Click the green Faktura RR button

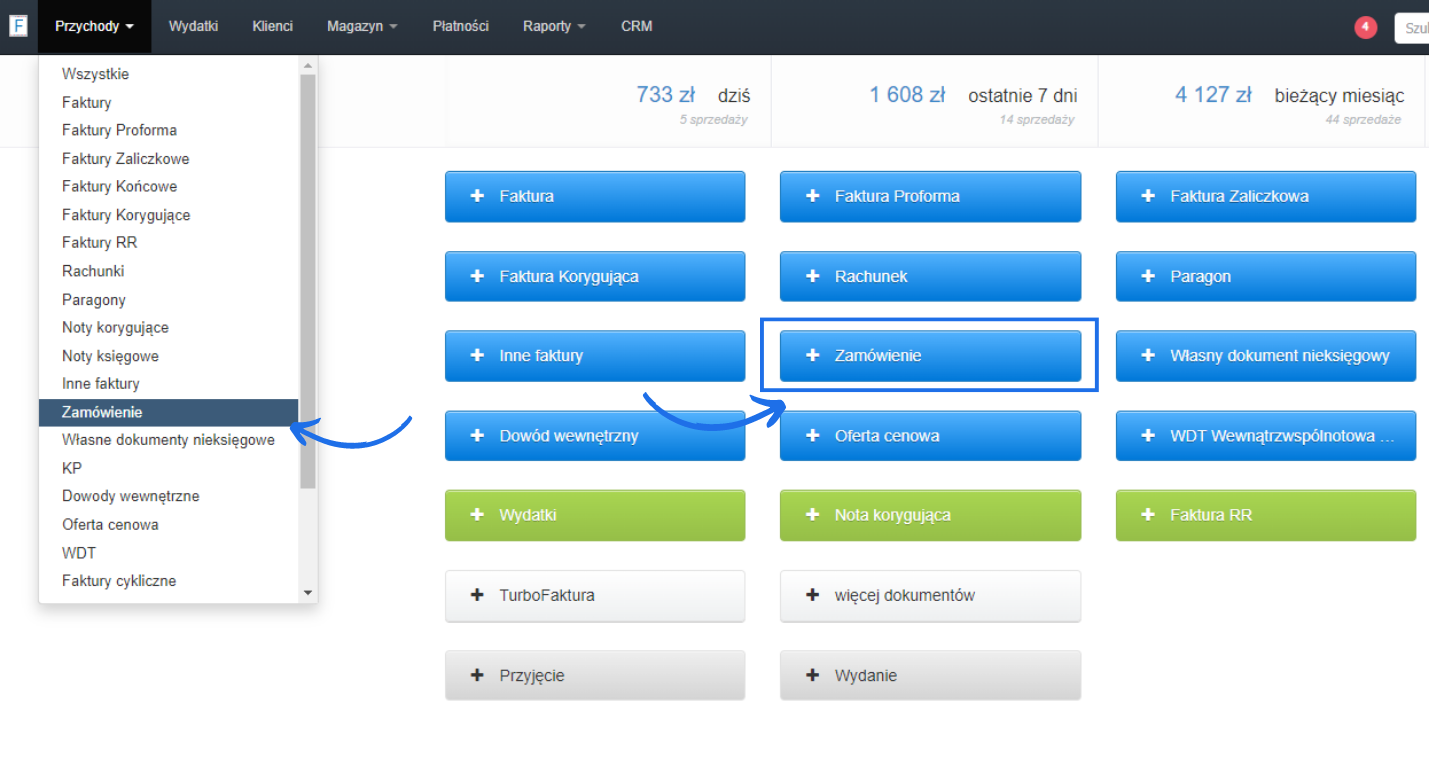(x=1266, y=515)
